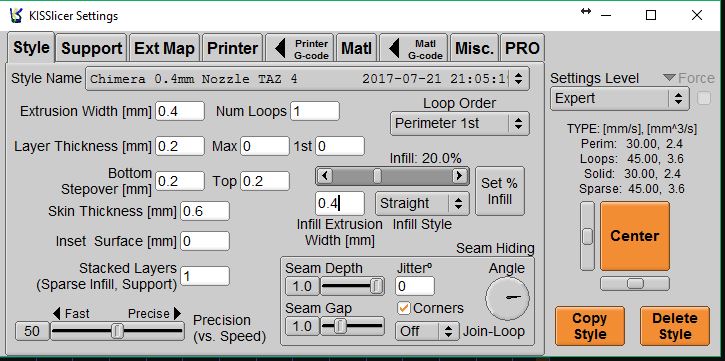Click the Extrusion Width field
Viewport: 725px width, 361px height.
[180, 111]
